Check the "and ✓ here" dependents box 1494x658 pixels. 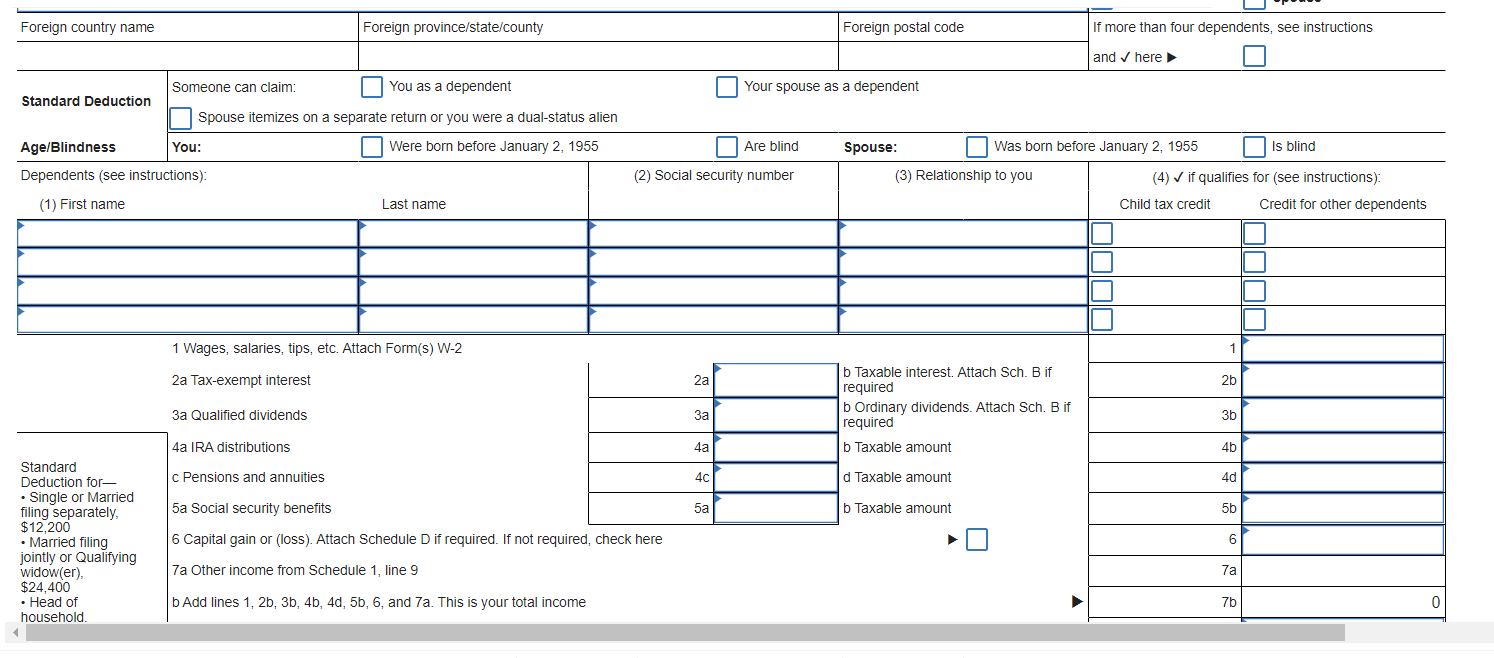[1254, 55]
